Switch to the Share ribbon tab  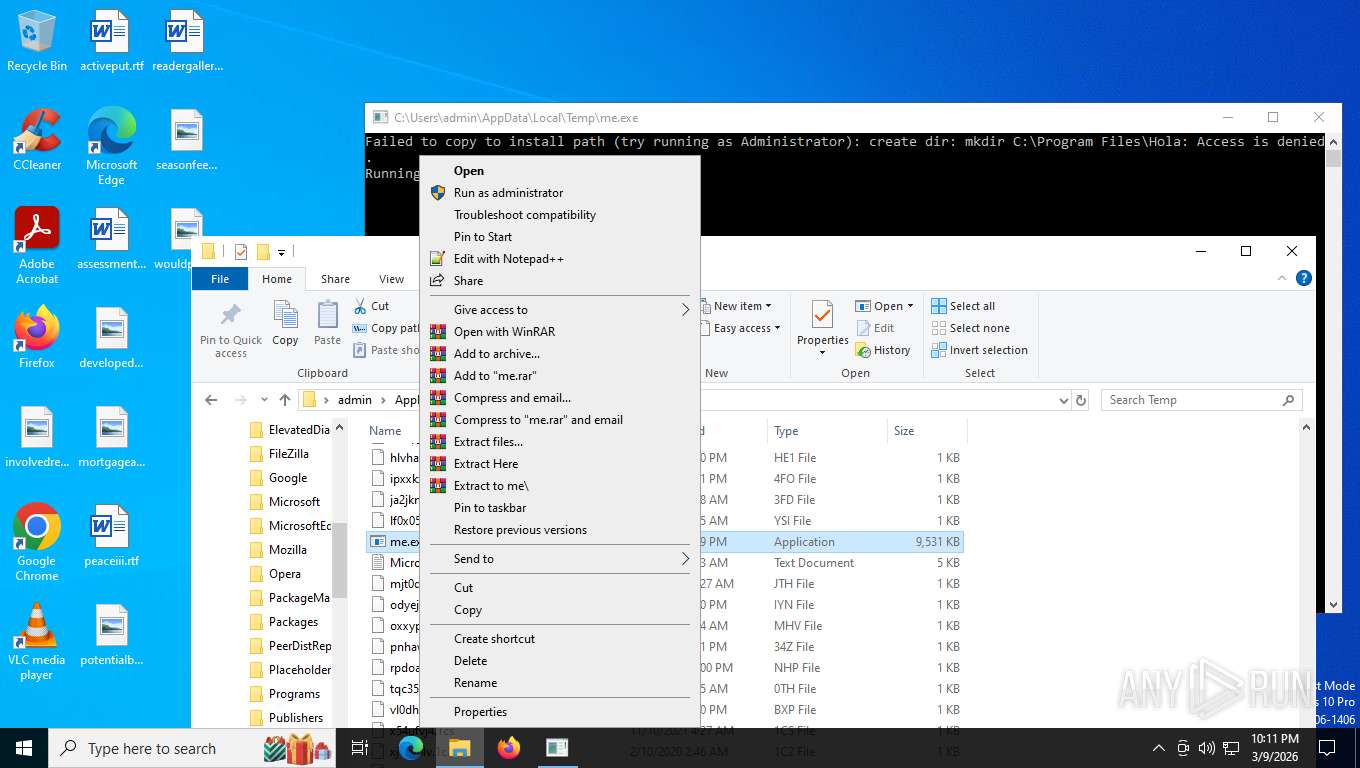(x=335, y=279)
